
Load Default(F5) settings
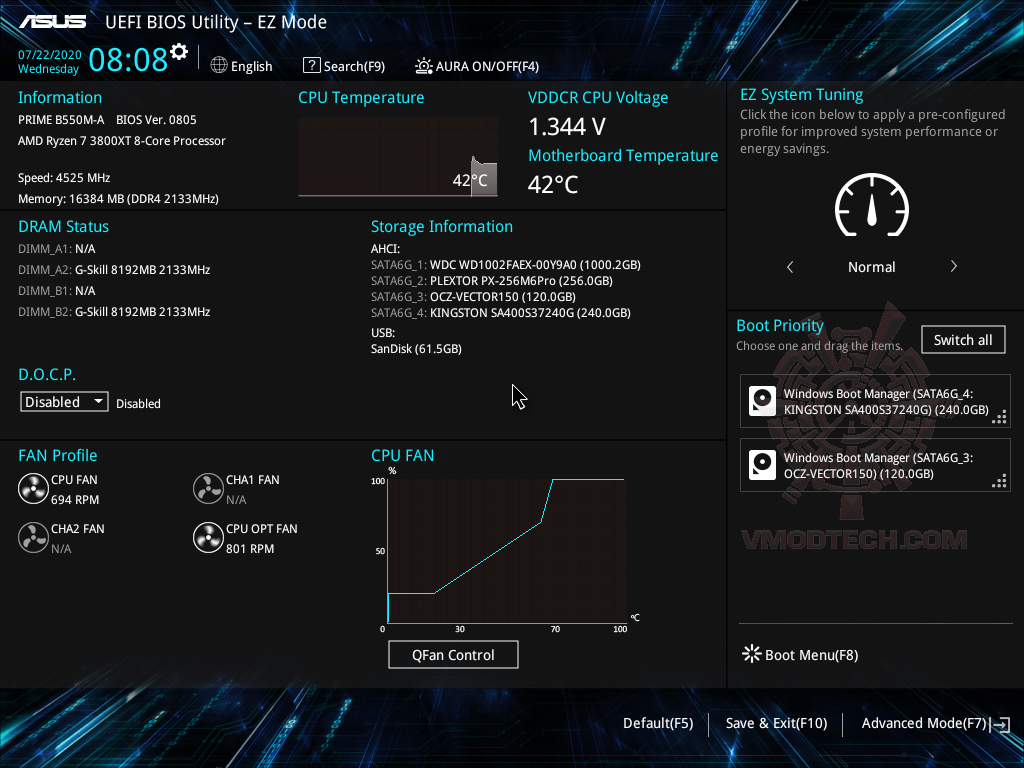coord(658,723)
